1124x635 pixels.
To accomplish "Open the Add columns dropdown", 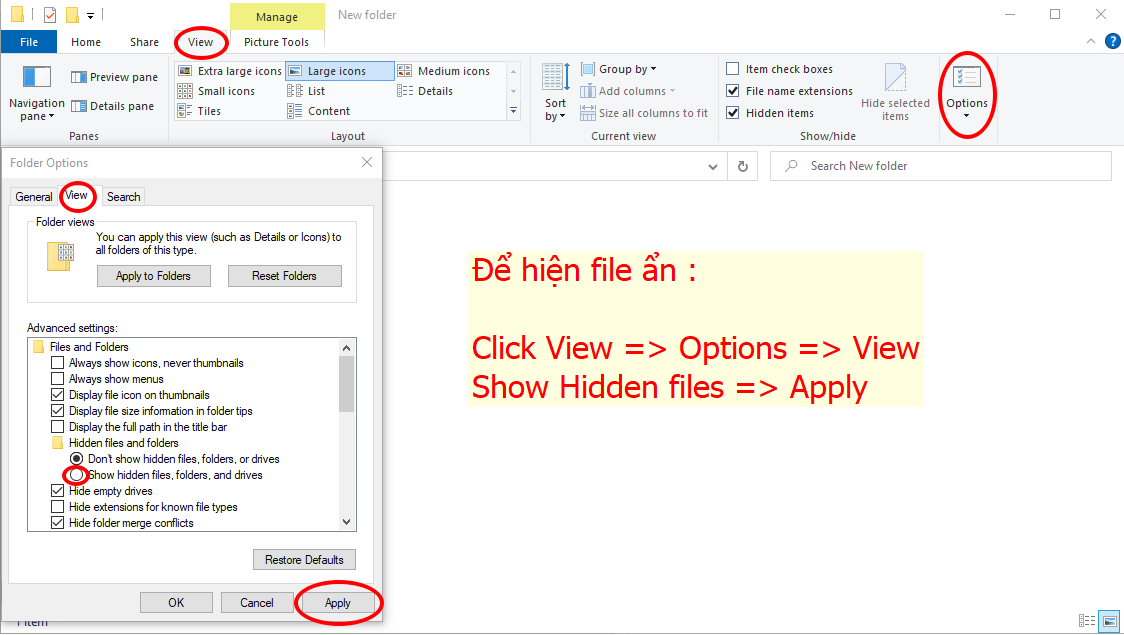I will click(628, 91).
